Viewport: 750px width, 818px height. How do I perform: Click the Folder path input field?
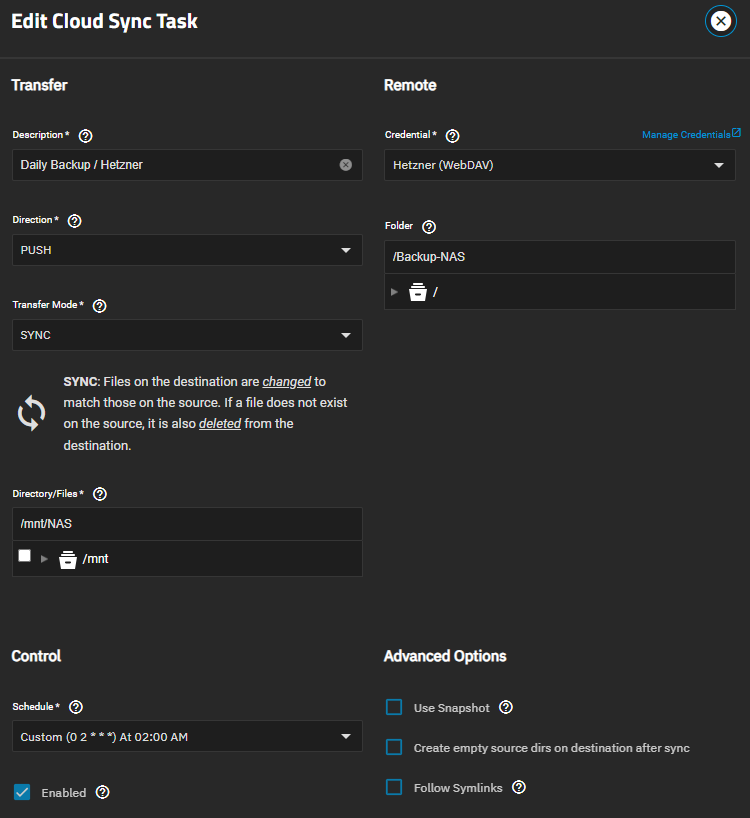(560, 257)
